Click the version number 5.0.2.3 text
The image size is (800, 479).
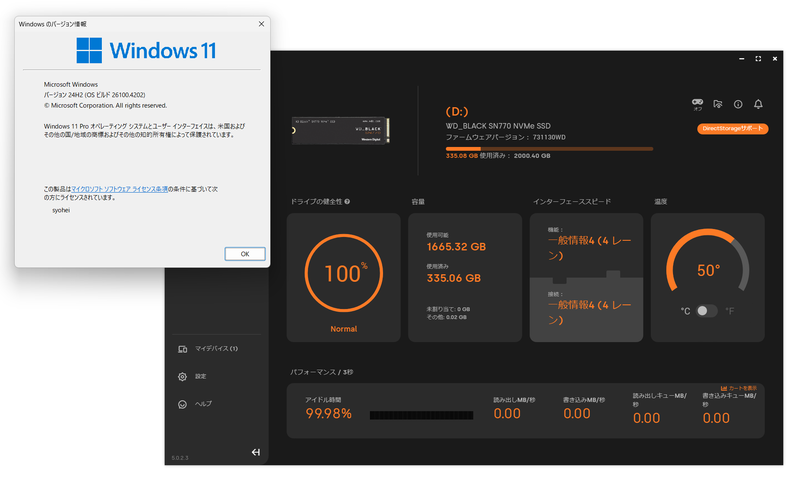pos(180,458)
